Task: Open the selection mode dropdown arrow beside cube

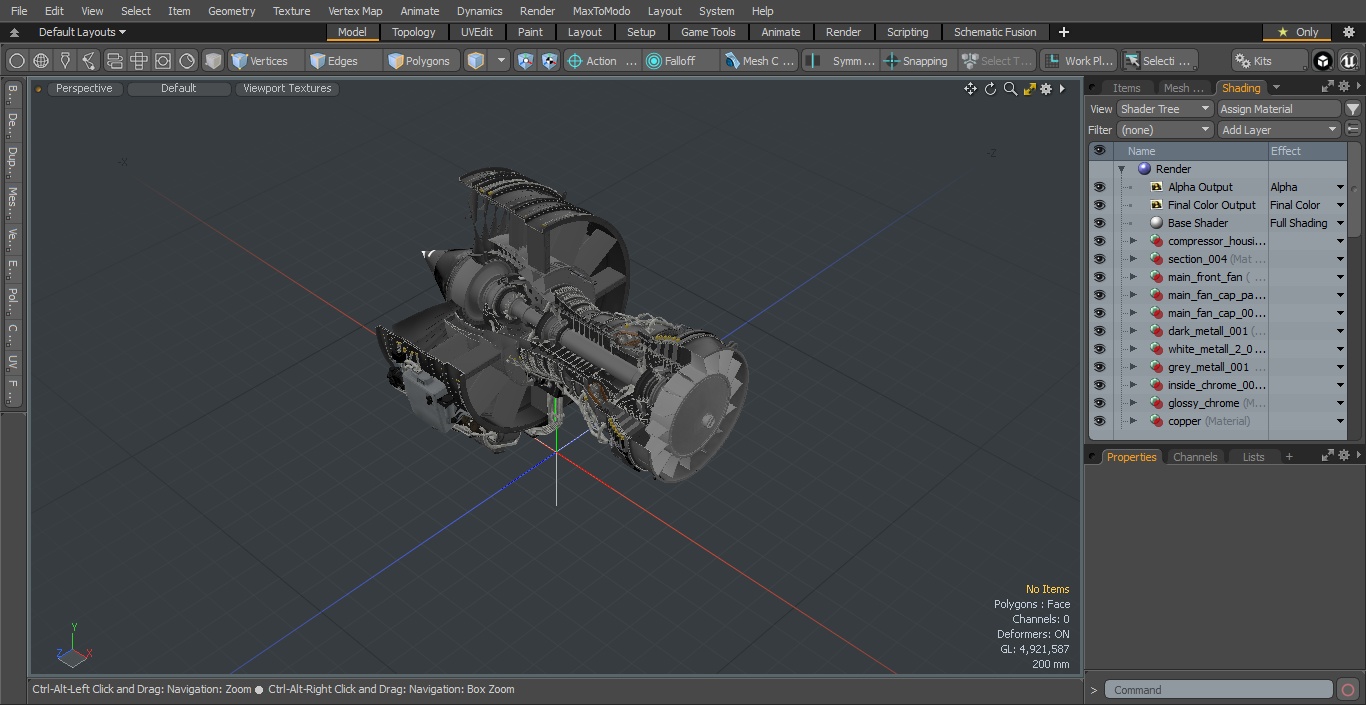Action: pyautogui.click(x=502, y=61)
